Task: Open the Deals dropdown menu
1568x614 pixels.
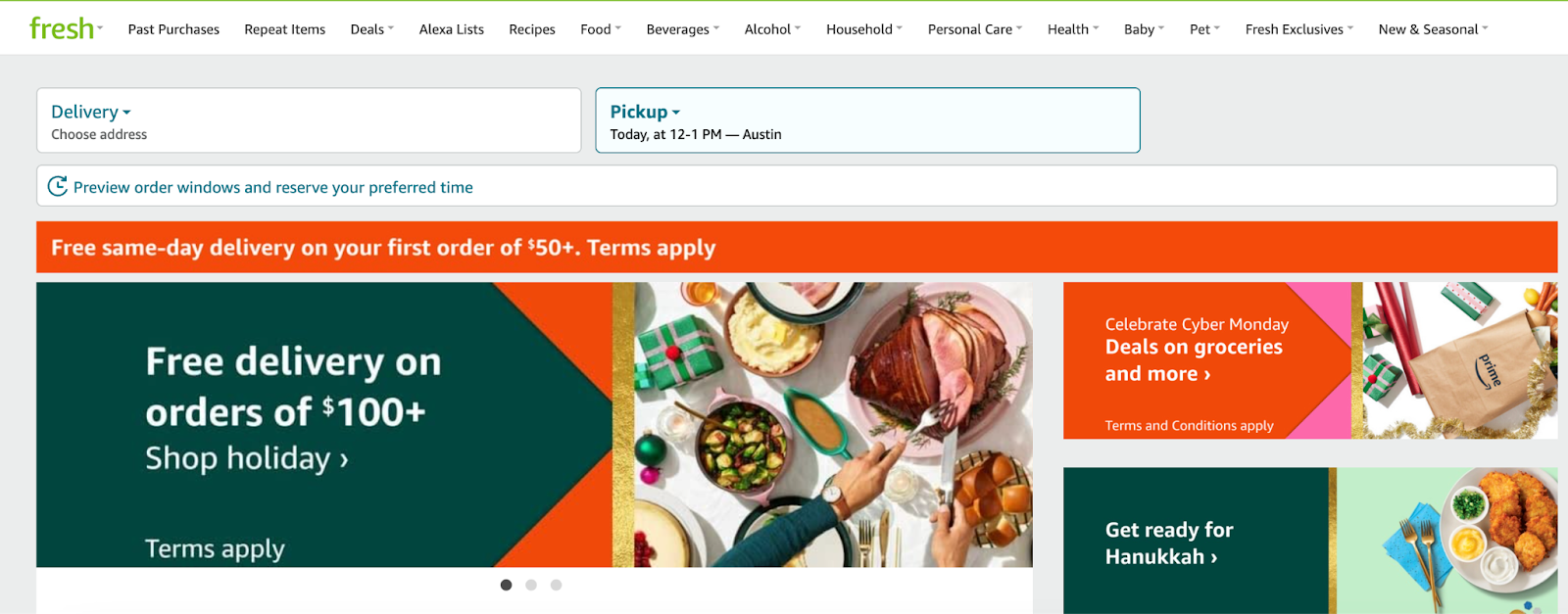Action: (x=372, y=29)
